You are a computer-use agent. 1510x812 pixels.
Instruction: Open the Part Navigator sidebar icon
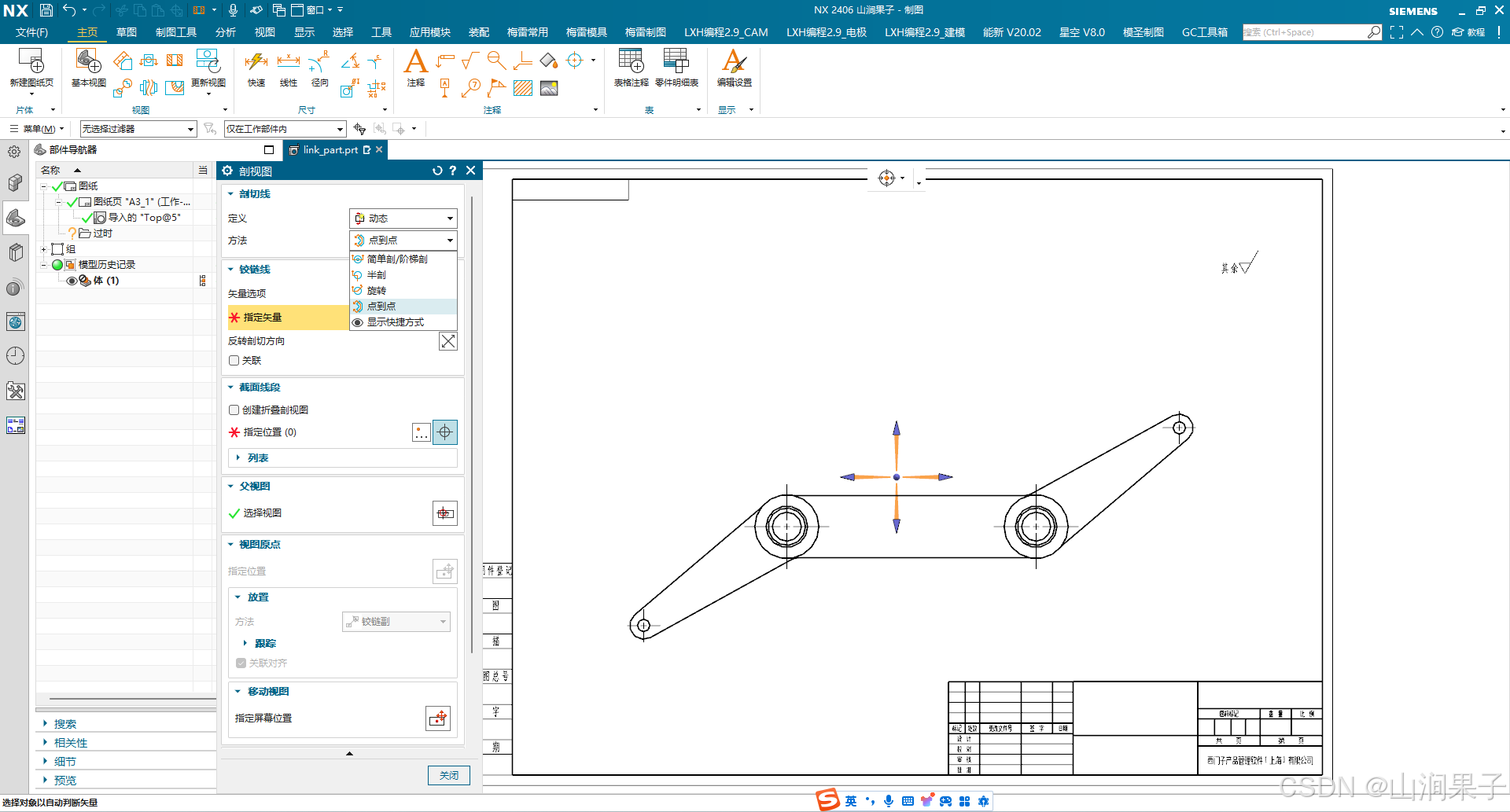pos(16,218)
